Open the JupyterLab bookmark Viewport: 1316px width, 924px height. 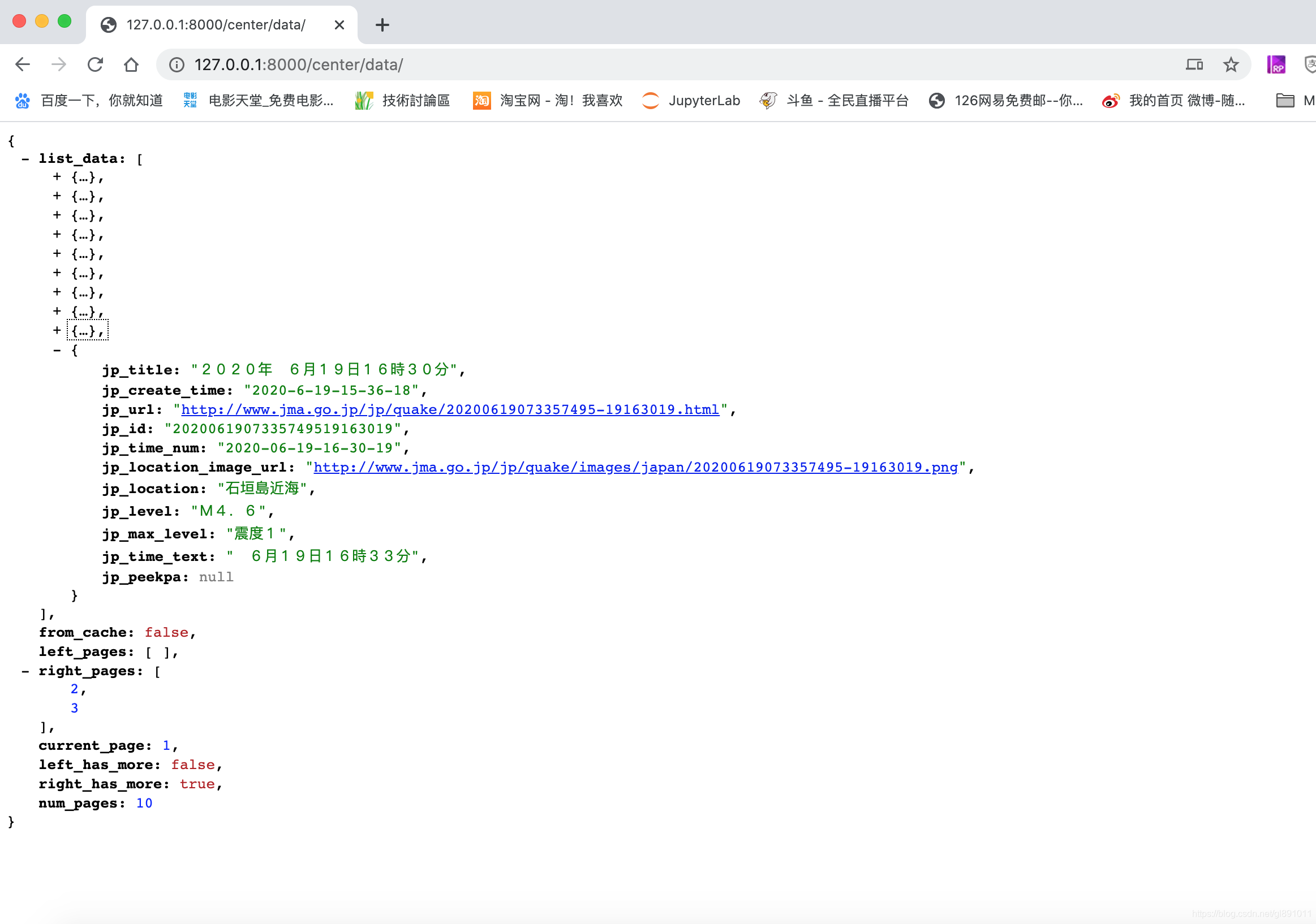[x=691, y=101]
